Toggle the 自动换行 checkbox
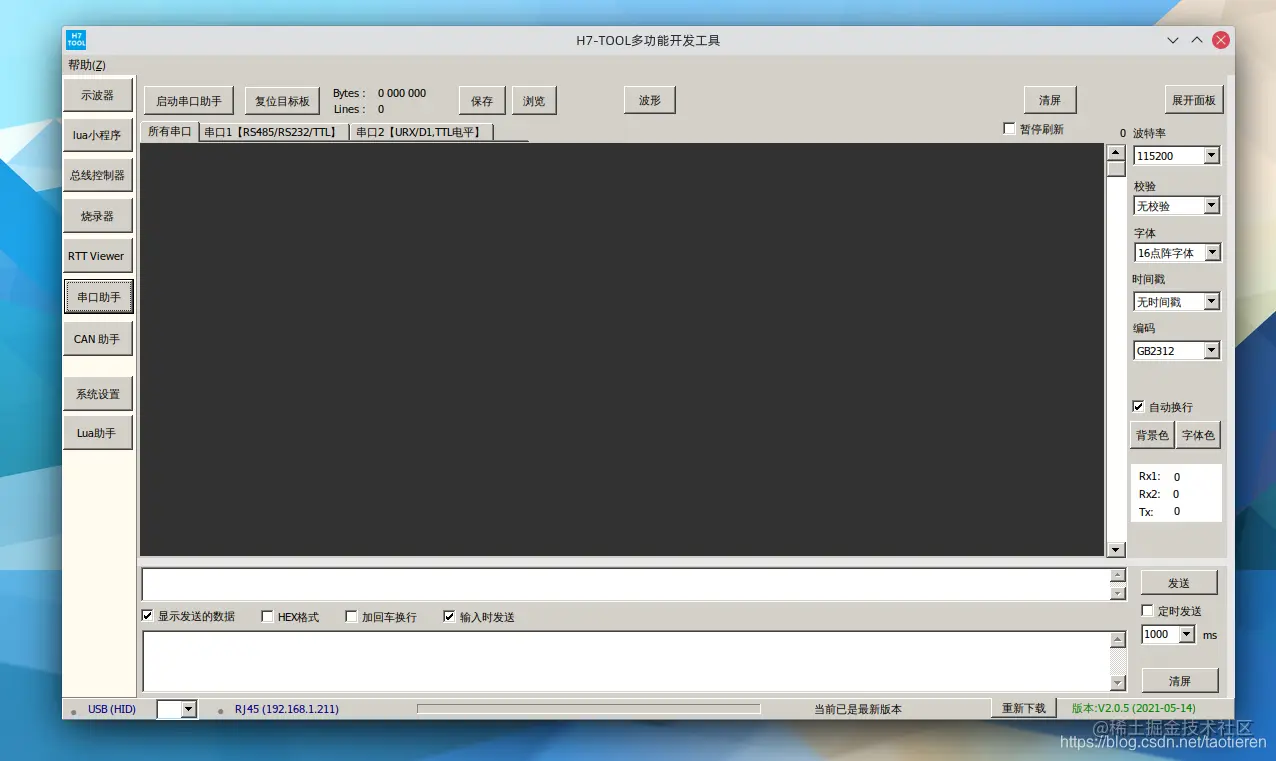Screen dimensions: 1276x761 pos(1138,407)
